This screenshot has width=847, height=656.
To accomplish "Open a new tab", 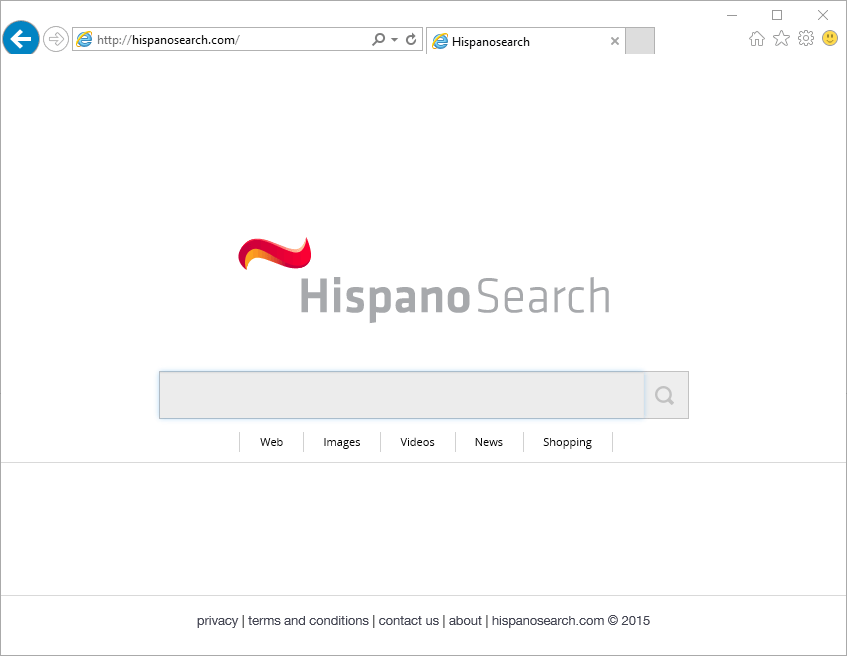I will point(640,41).
